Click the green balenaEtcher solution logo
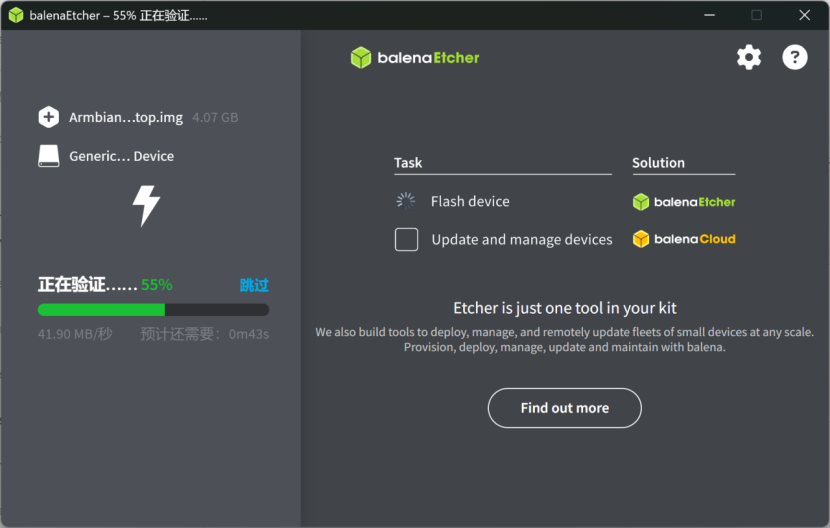 (684, 202)
